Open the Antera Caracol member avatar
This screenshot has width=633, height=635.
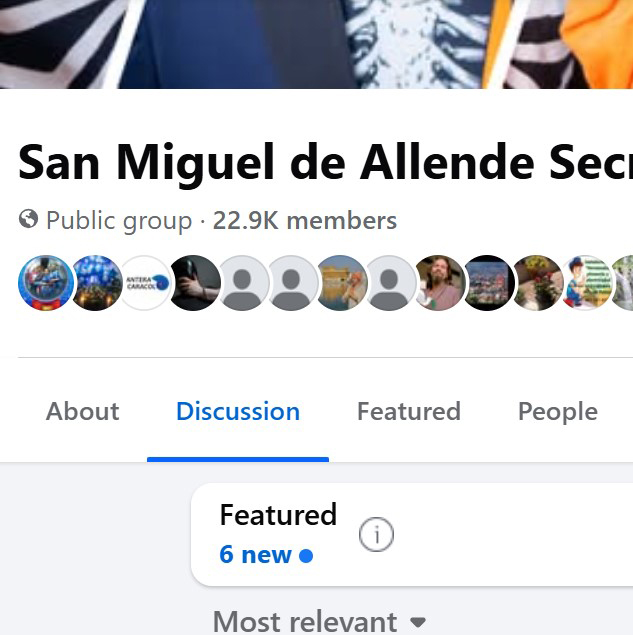pos(146,283)
